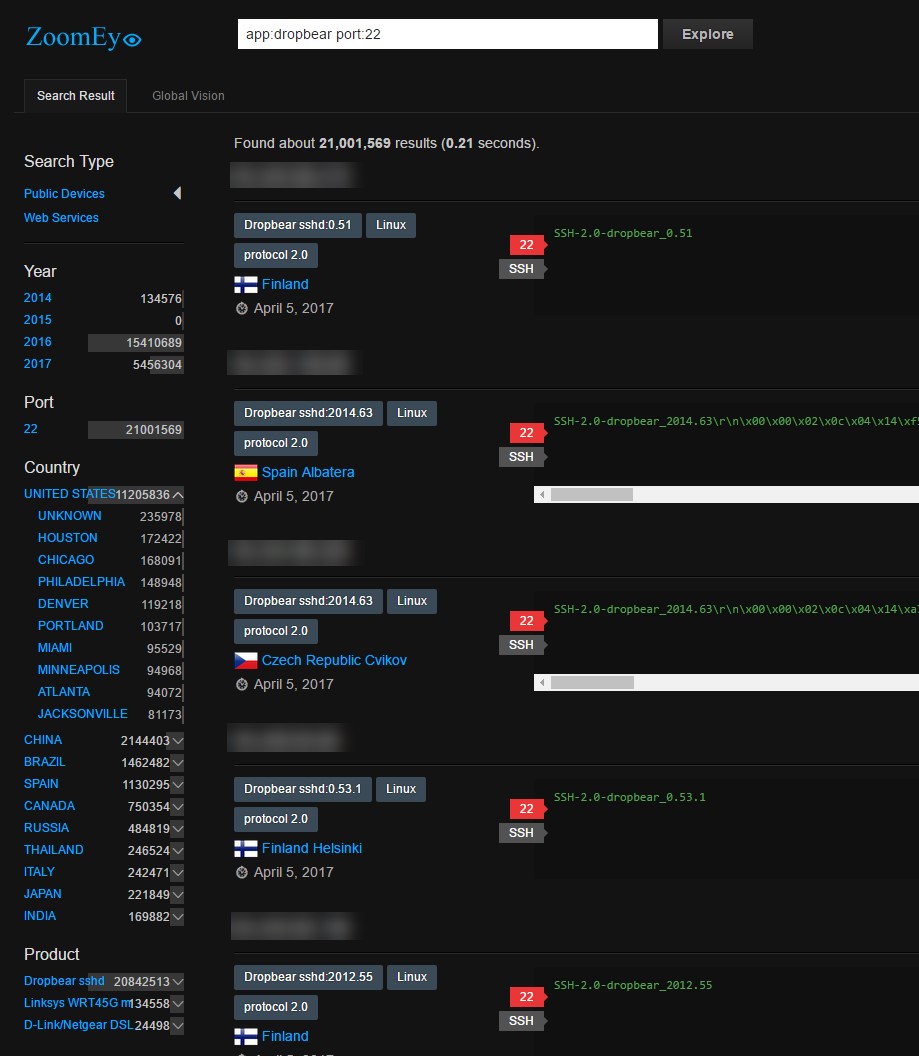Screen dimensions: 919x1056
Task: Filter by CHICAGO city
Action: coord(66,560)
